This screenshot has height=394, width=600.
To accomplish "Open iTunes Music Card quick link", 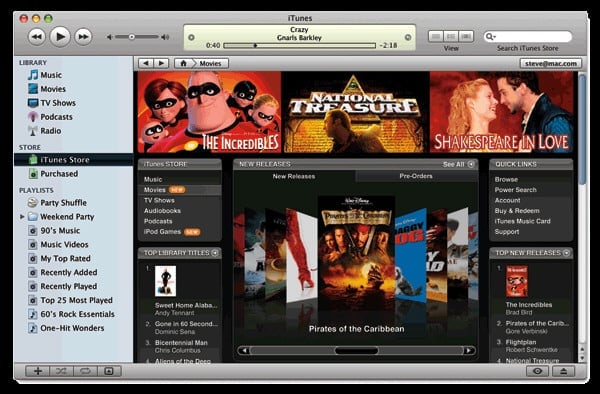I will tap(522, 221).
